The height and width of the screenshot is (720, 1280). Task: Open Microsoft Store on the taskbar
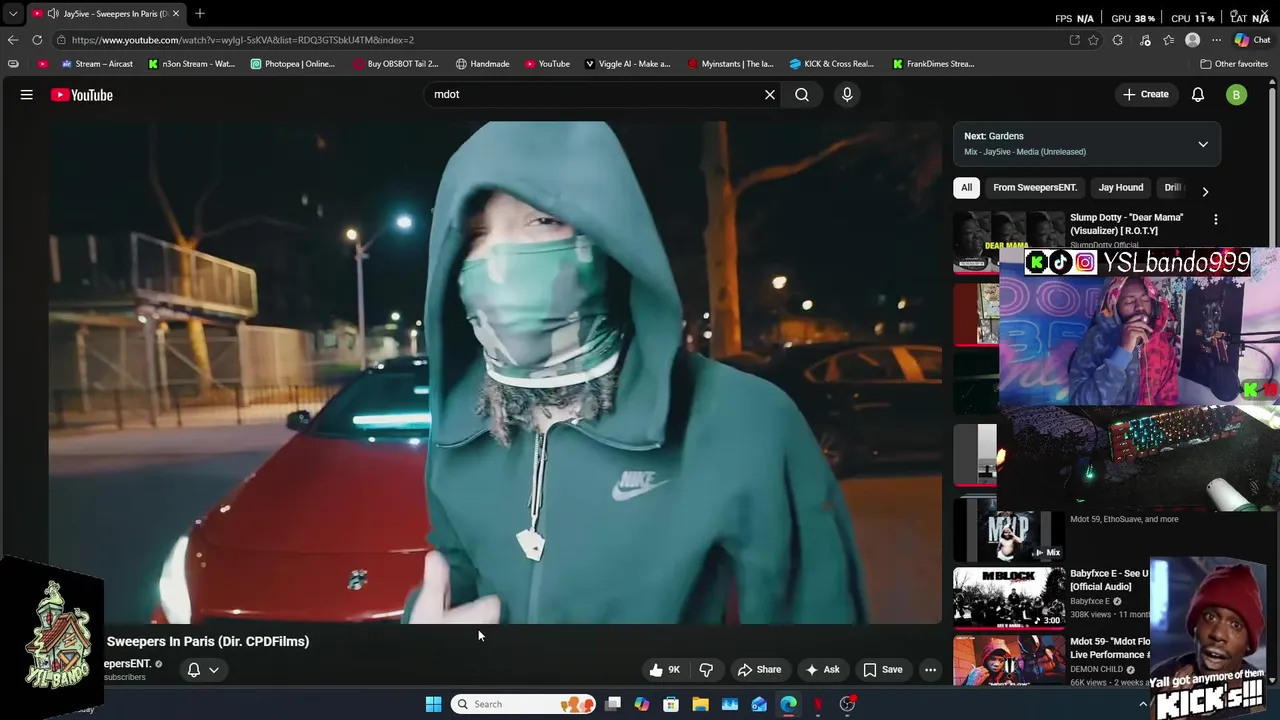coord(671,704)
